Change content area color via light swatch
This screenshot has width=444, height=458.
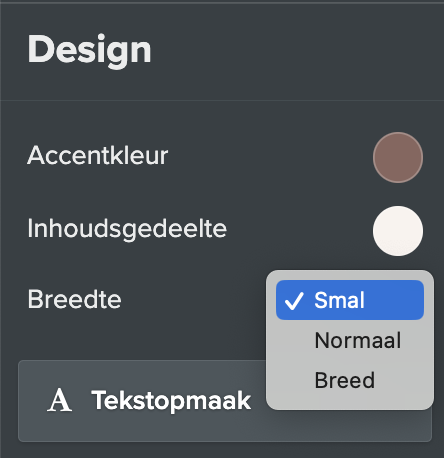pos(398,231)
